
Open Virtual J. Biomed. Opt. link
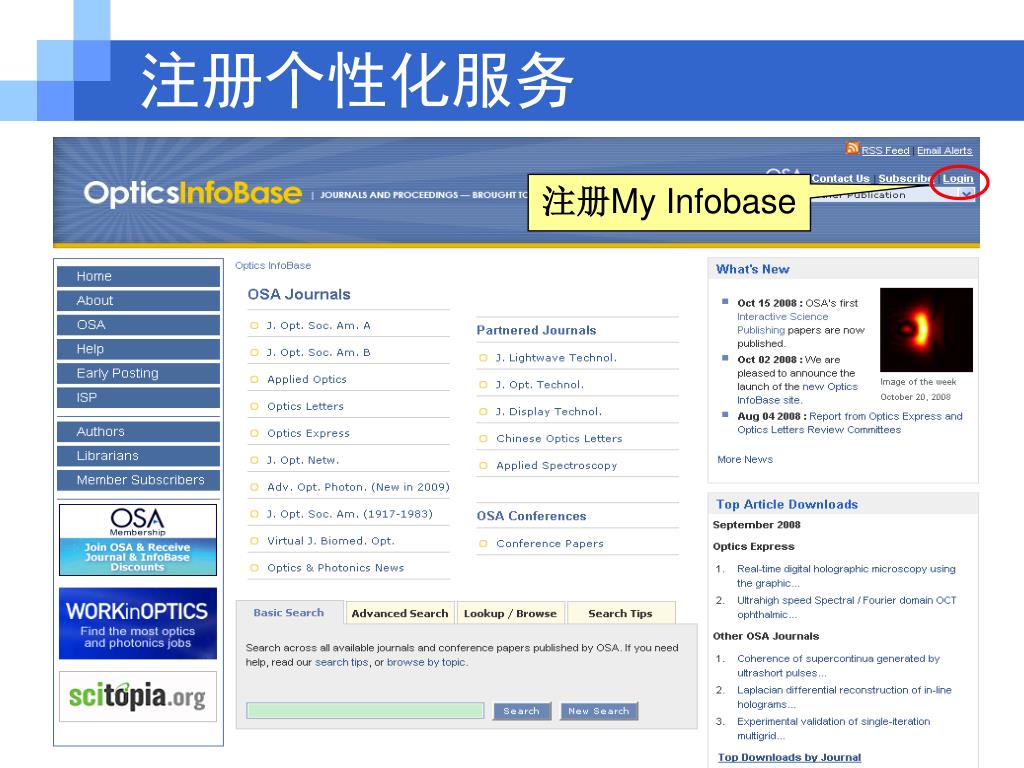[330, 541]
